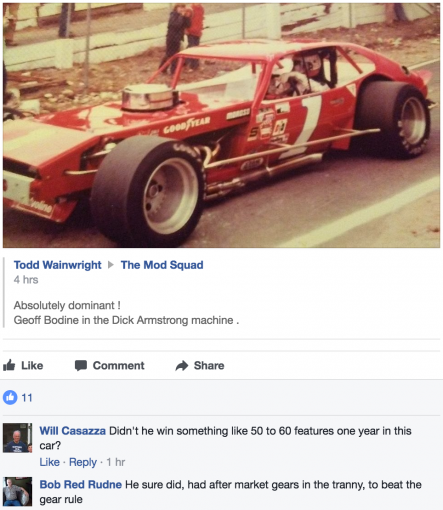Viewport: 443px width, 510px height.
Task: Click the Share button label
Action: click(x=209, y=366)
